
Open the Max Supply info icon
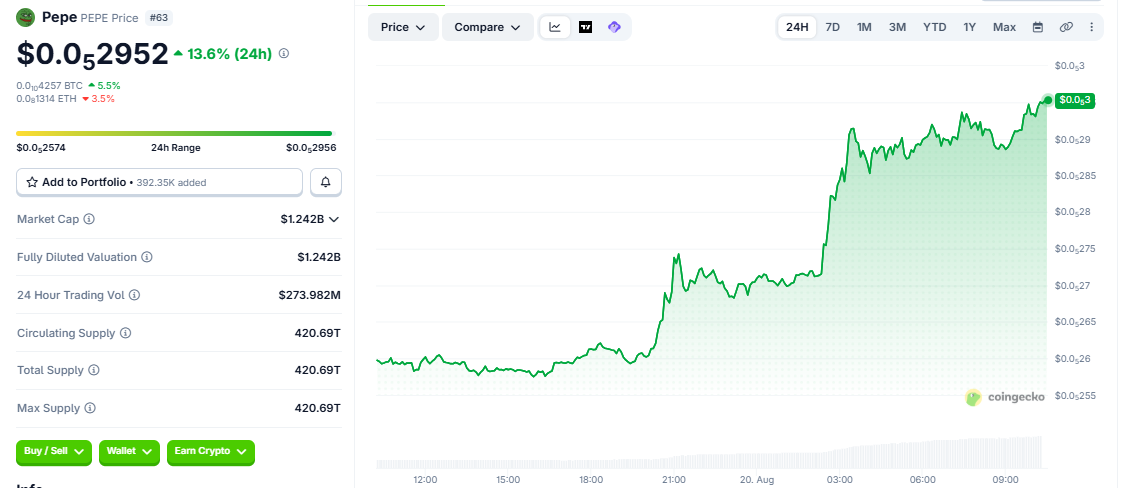[x=90, y=408]
